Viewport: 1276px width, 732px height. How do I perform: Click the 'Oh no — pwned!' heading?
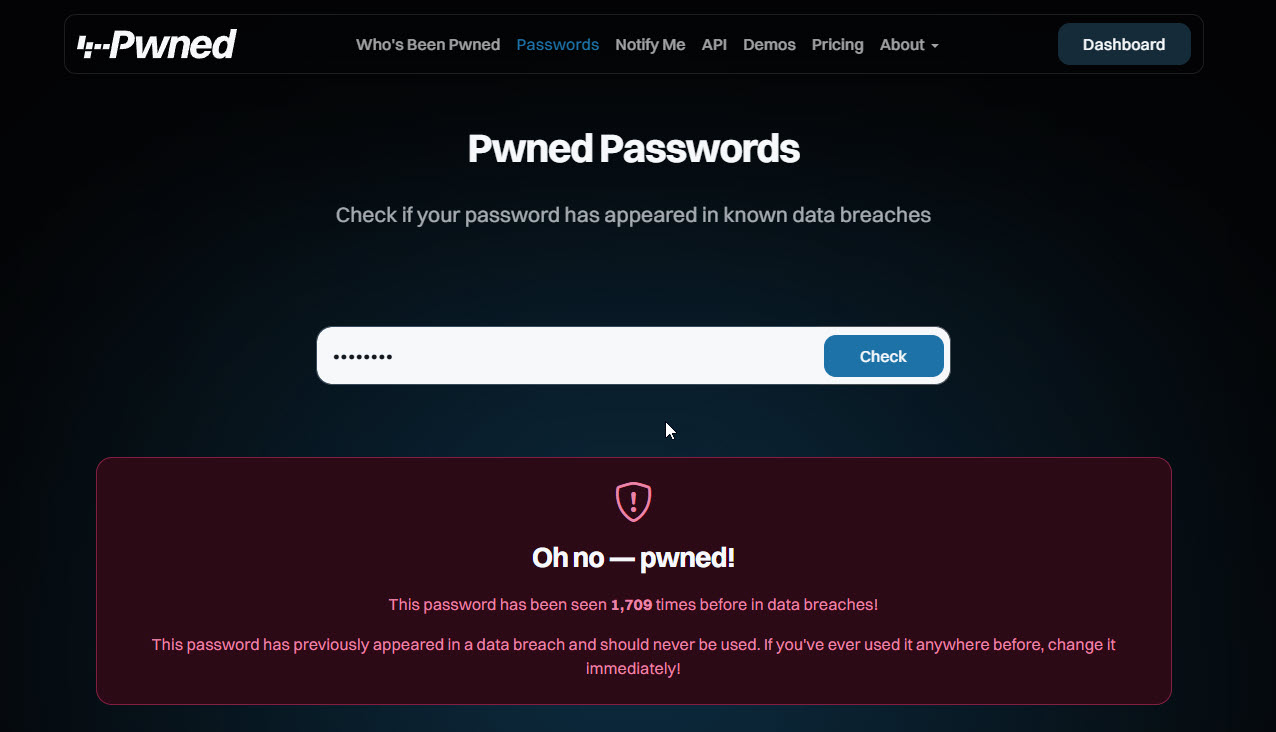coord(633,558)
